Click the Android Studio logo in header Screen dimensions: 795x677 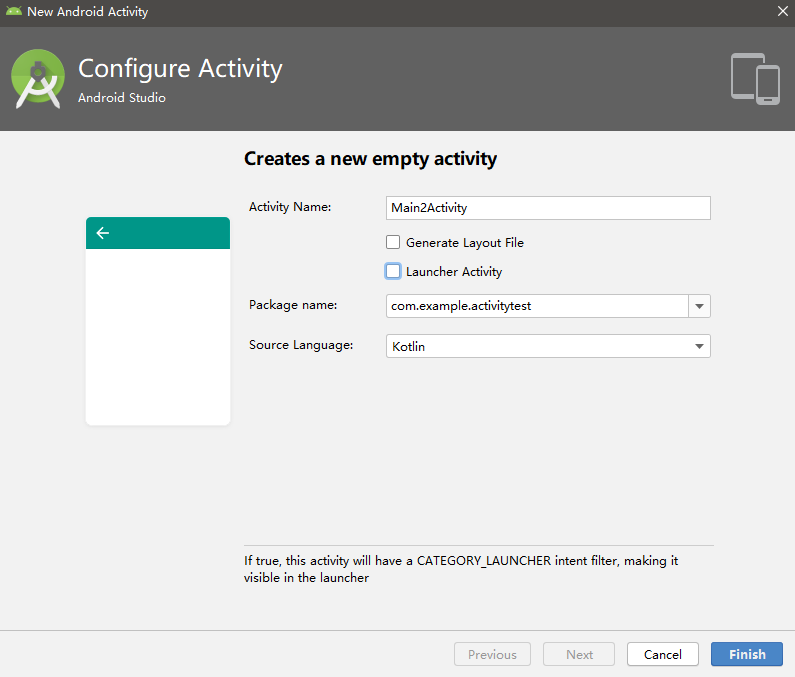(38, 79)
